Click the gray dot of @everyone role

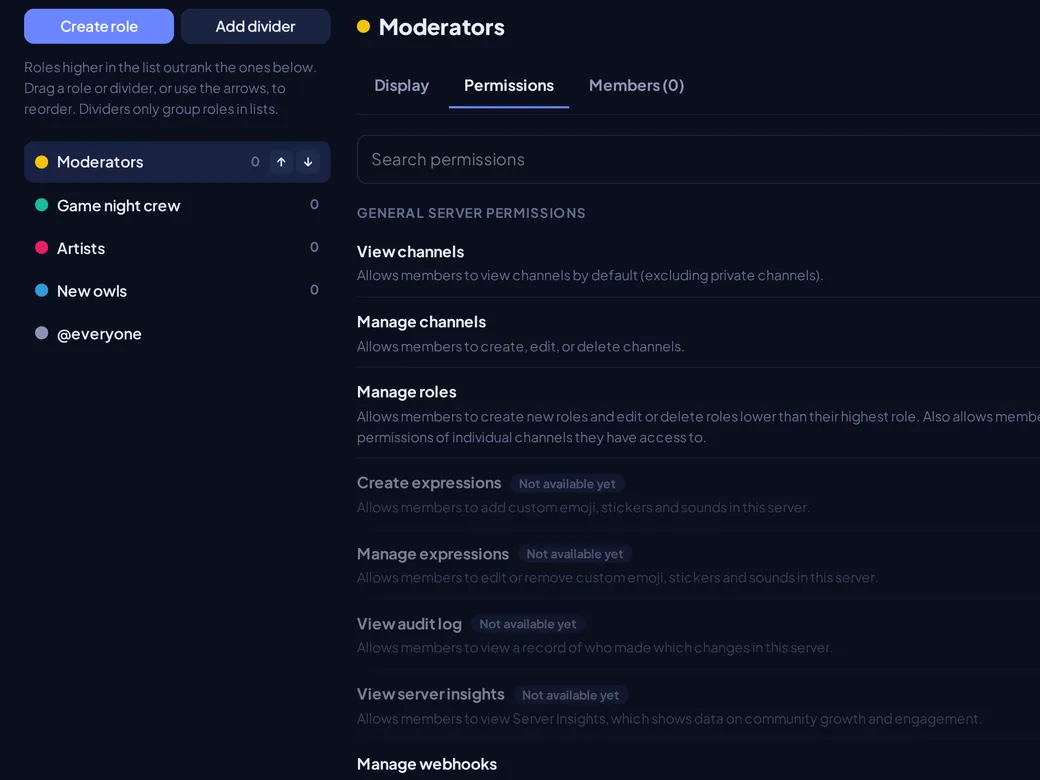[41, 333]
